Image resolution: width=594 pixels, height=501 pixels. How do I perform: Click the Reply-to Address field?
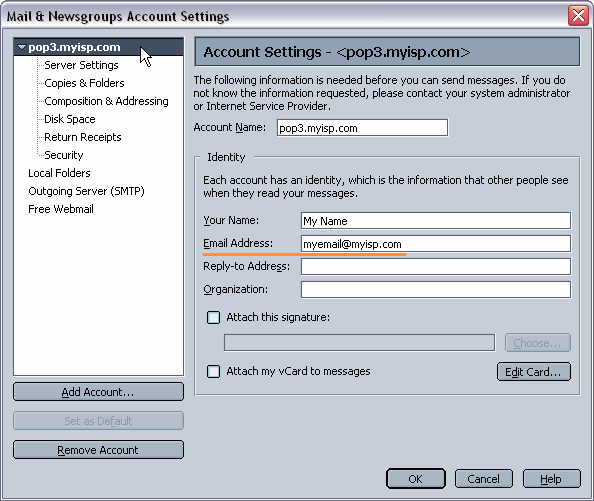[436, 267]
